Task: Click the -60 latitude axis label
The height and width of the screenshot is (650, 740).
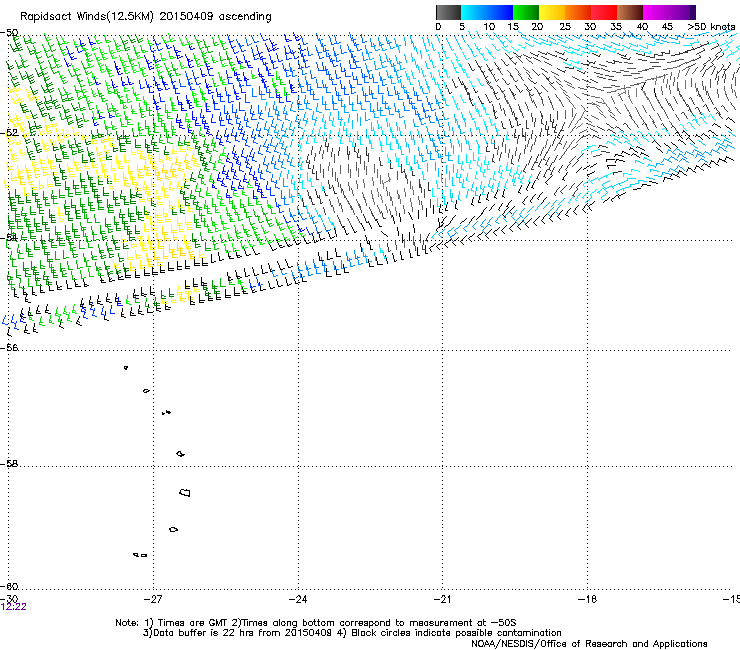Action: click(9, 586)
